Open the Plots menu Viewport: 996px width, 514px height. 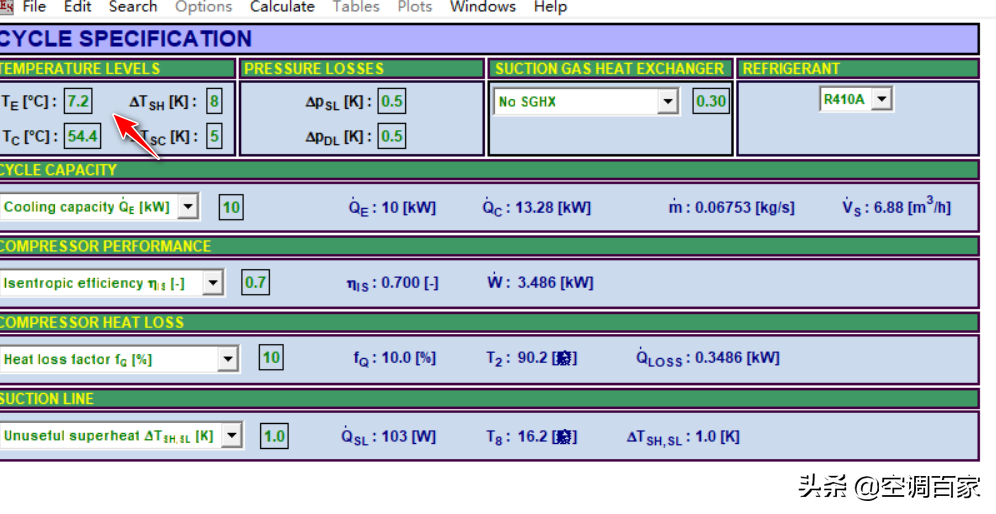415,7
